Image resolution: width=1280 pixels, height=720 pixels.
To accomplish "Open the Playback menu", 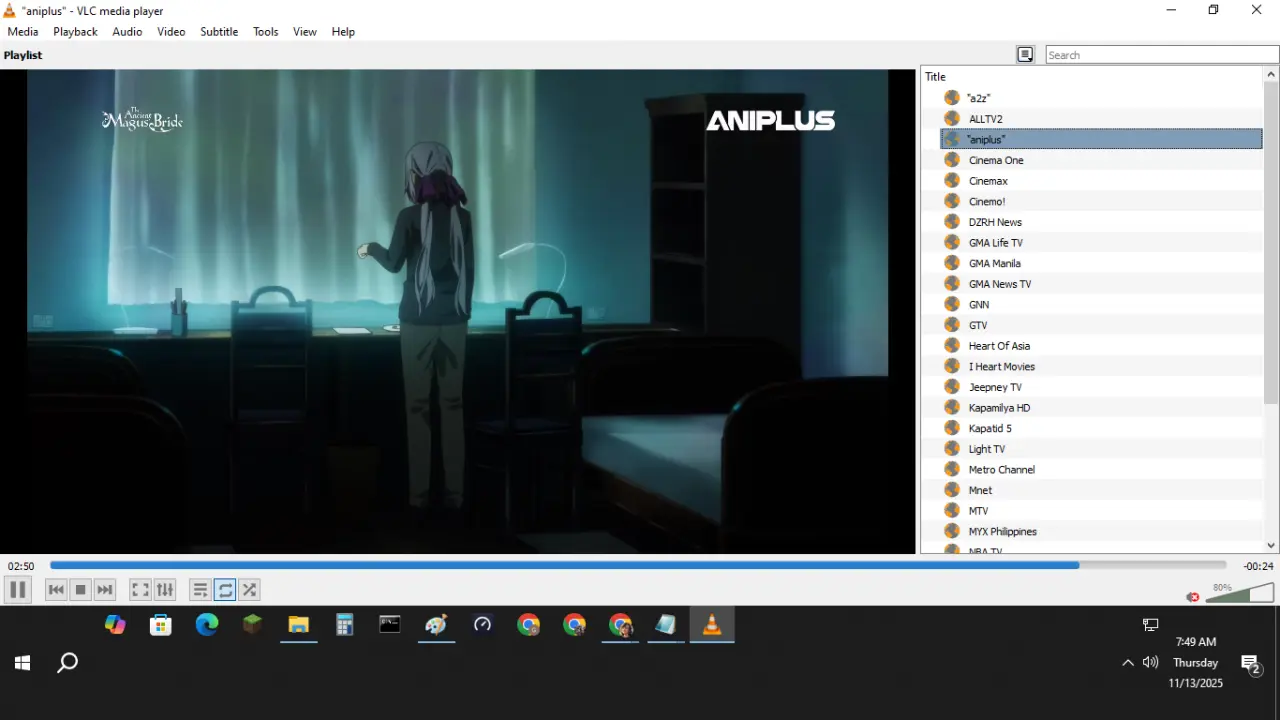I will (x=75, y=32).
